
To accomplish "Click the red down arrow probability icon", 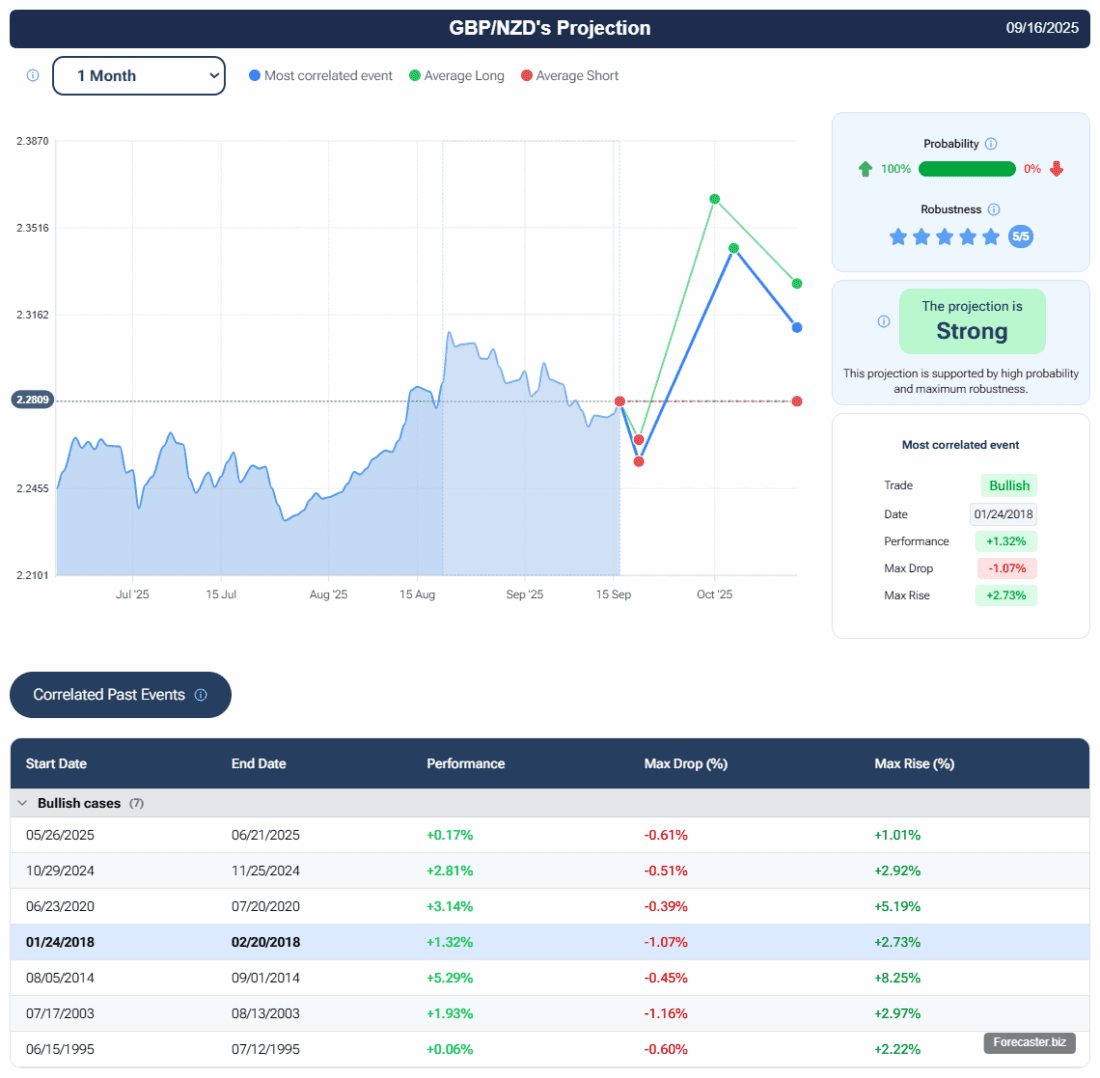I will coord(1056,169).
